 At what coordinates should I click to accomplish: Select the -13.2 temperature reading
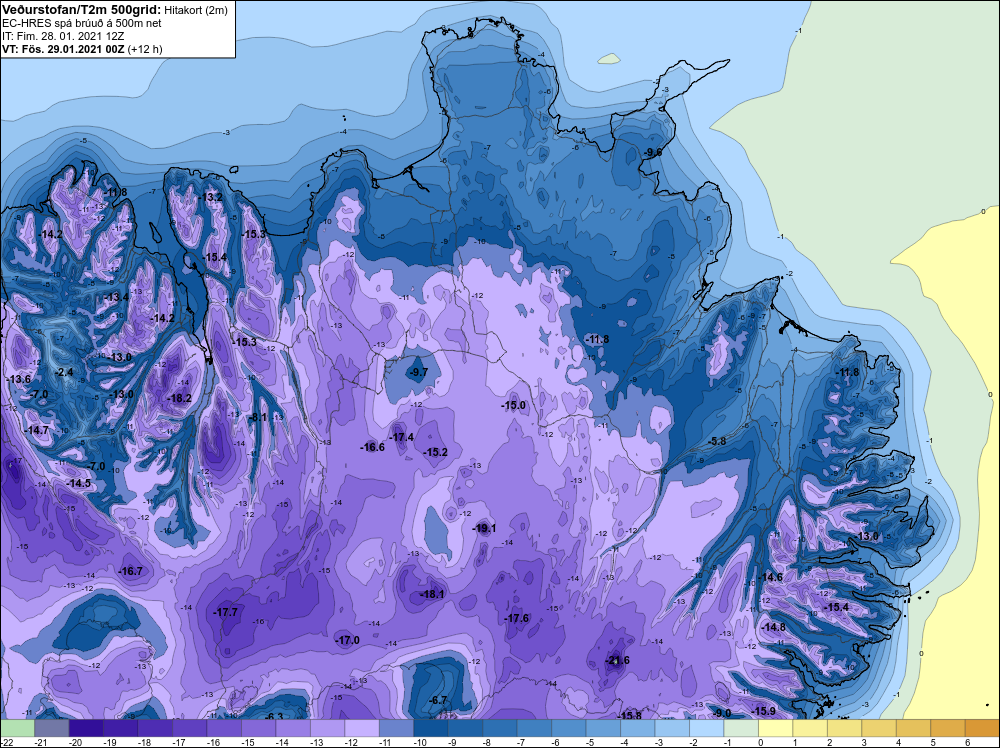coord(210,197)
